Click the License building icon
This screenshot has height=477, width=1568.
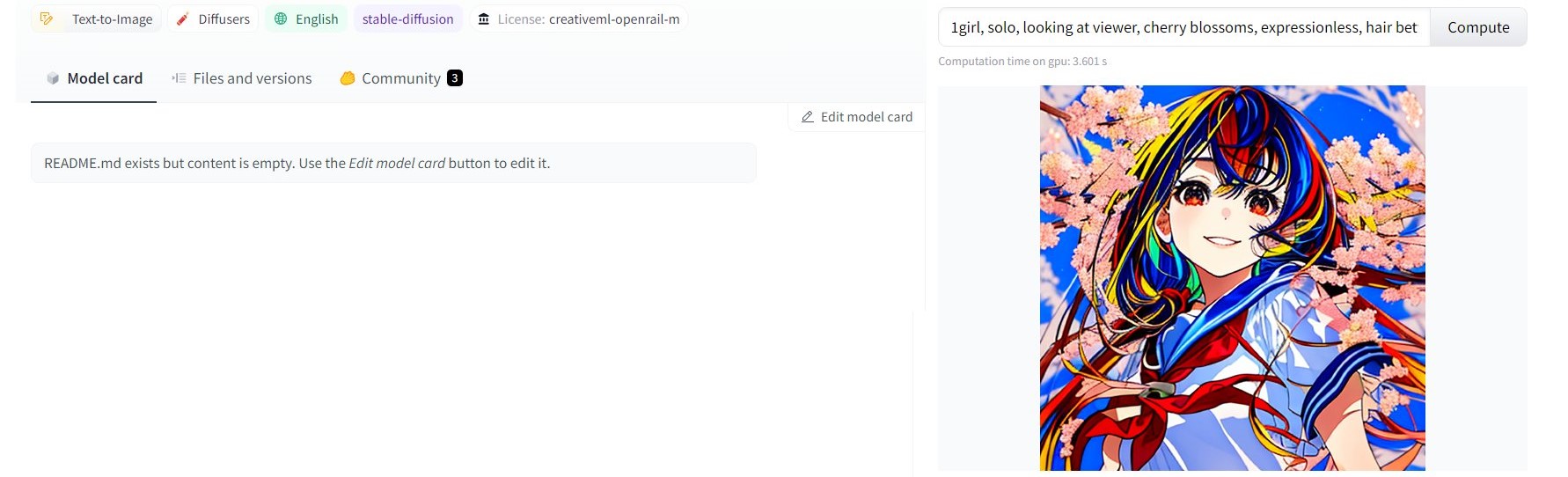[483, 18]
